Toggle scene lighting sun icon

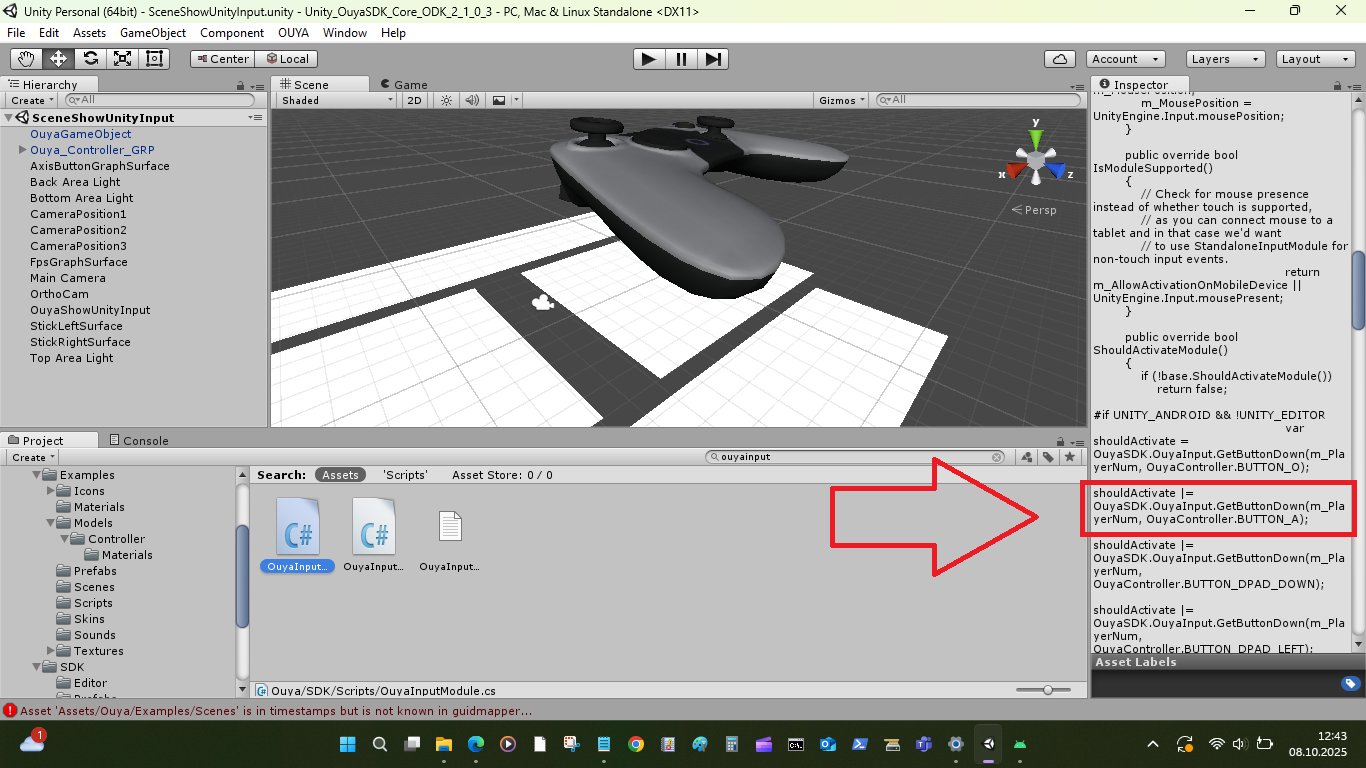[x=446, y=100]
